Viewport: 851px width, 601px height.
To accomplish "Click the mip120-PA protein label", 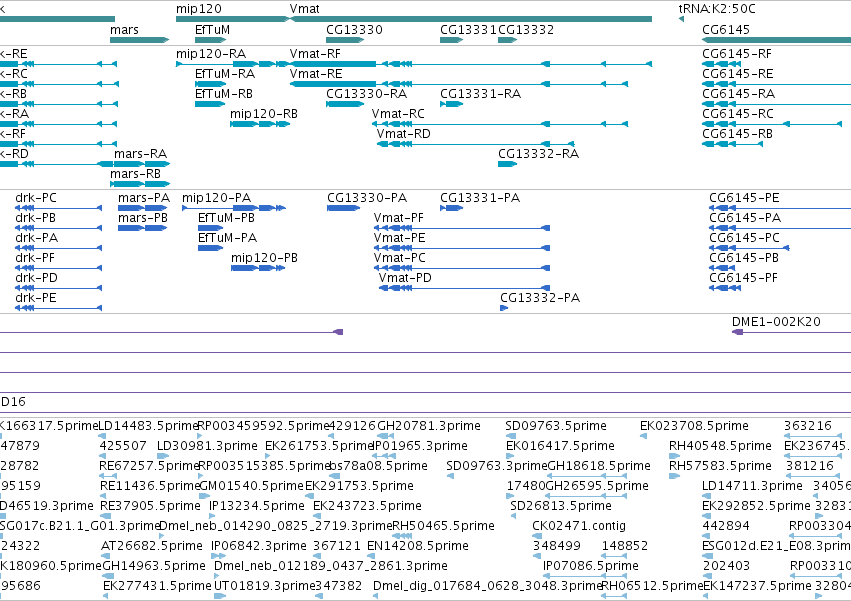I will (217, 198).
